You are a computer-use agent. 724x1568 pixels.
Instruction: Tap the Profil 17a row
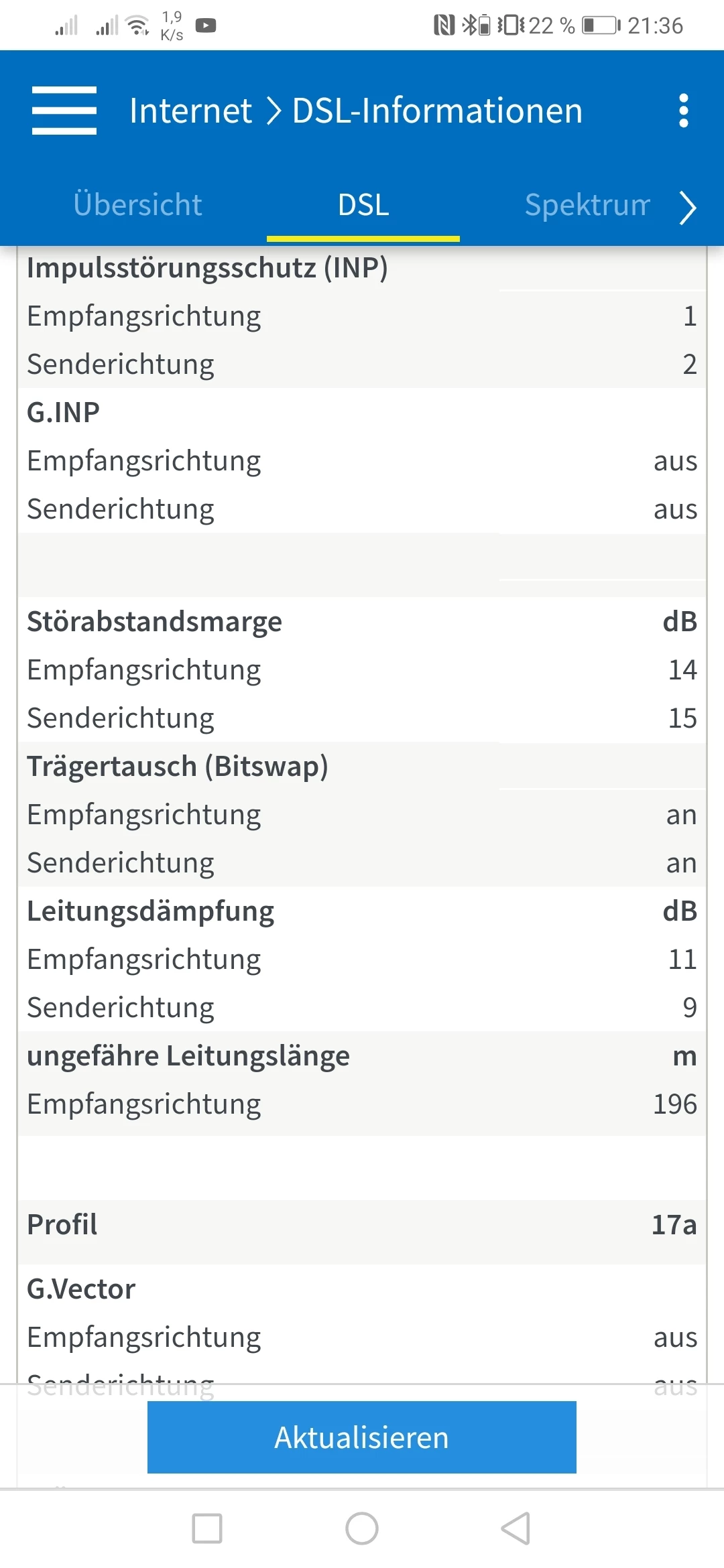coord(362,1225)
